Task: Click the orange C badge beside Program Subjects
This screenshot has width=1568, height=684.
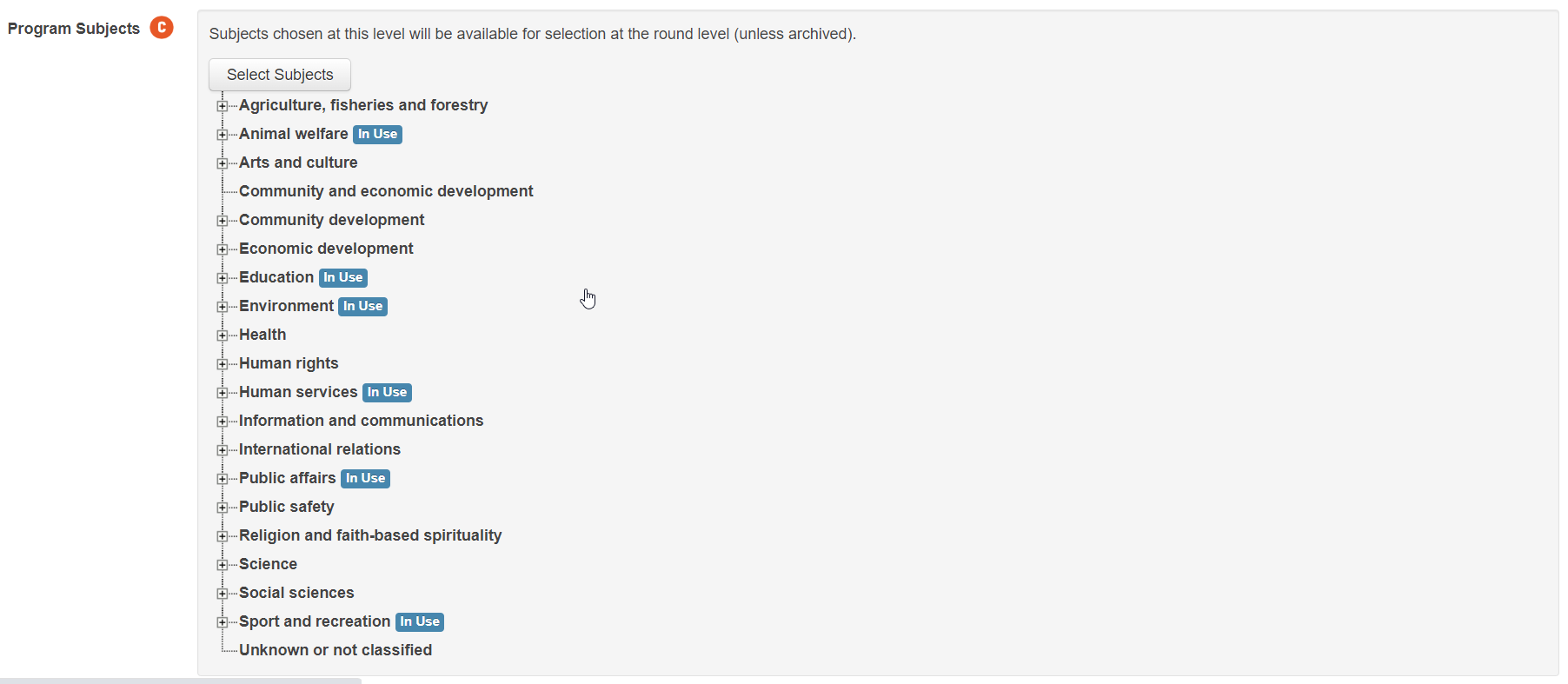Action: click(x=162, y=28)
